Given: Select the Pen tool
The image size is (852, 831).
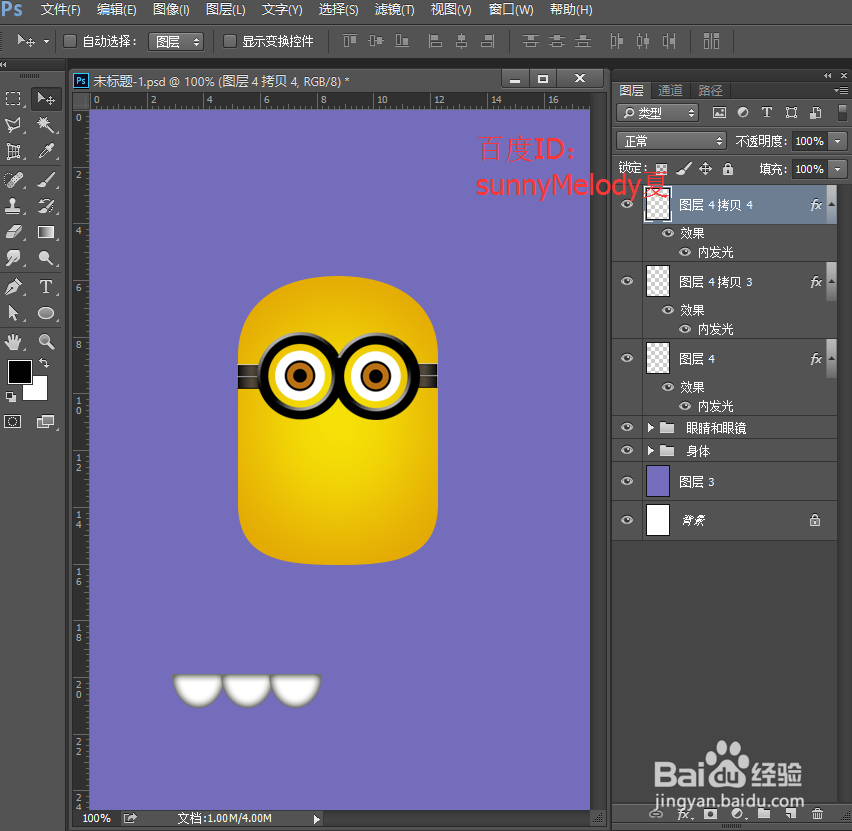Looking at the screenshot, I should pos(13,286).
